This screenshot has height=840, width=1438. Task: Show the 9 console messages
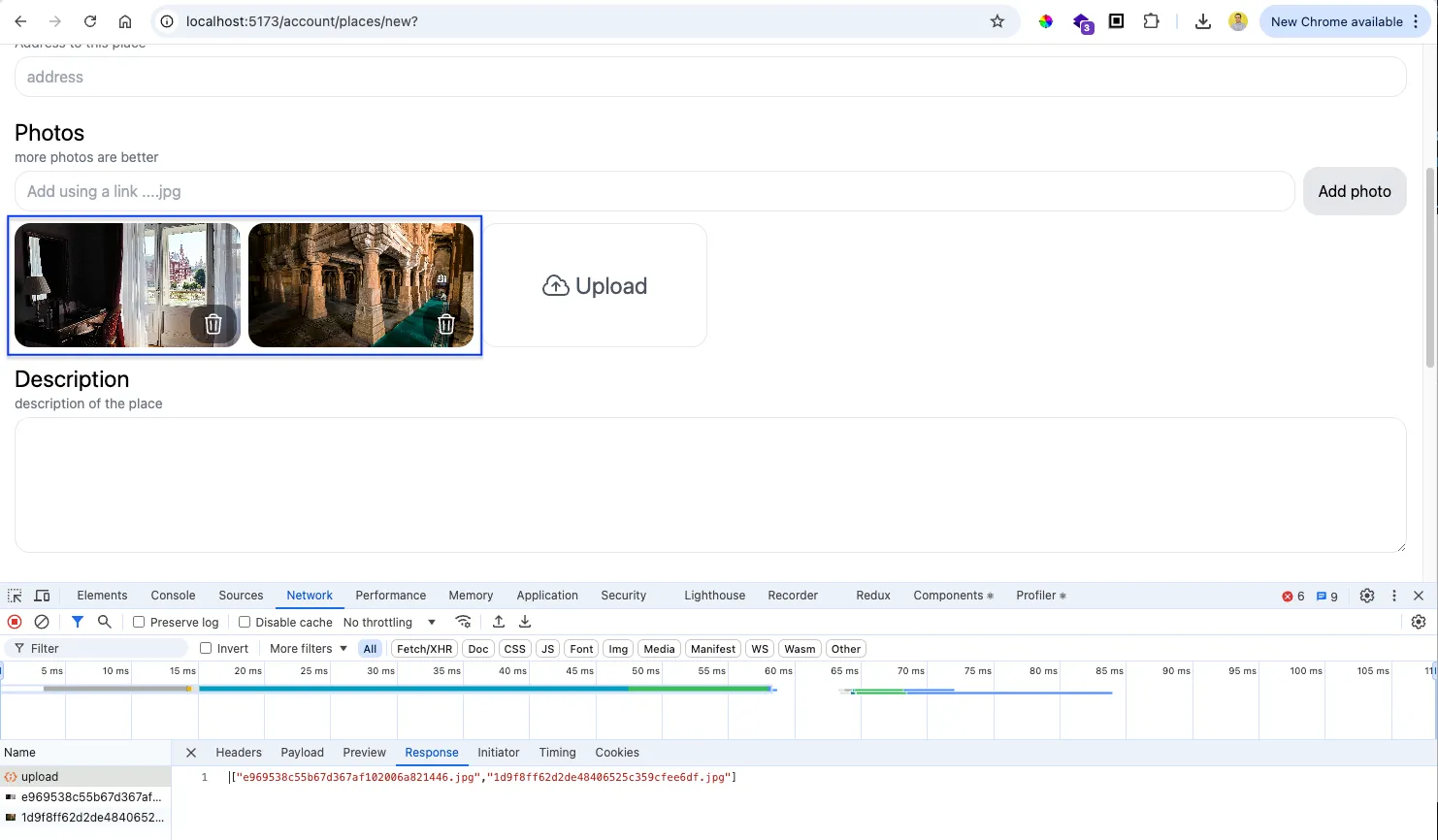(1327, 597)
